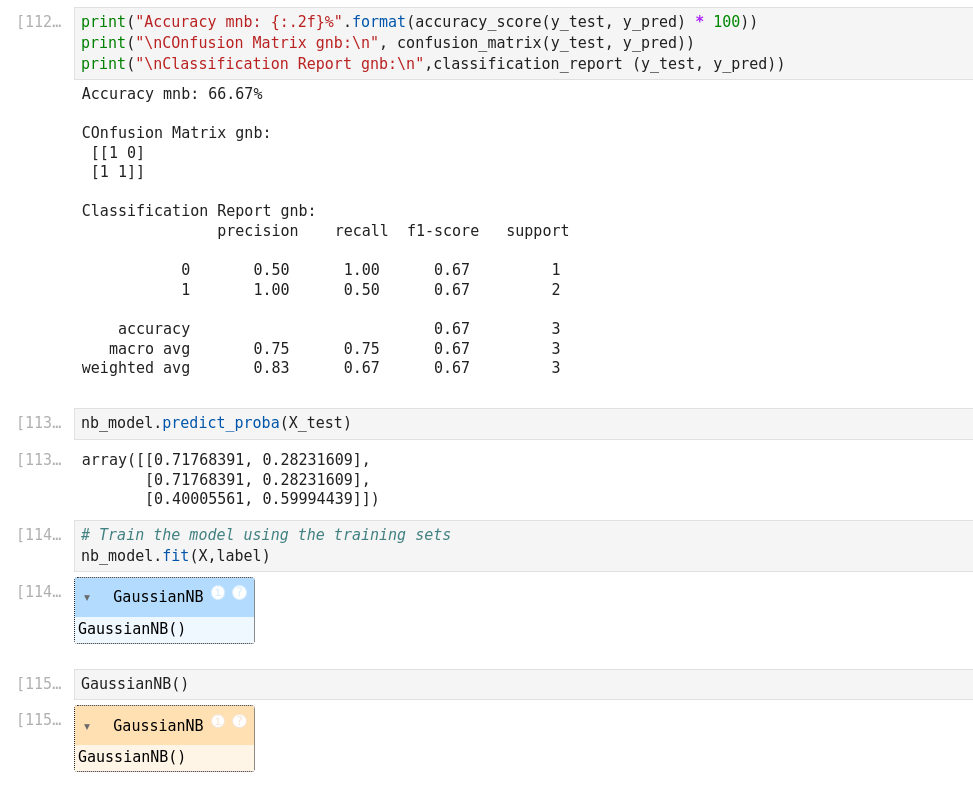Click the Classification Report gnb output heading
The width and height of the screenshot is (973, 785).
click(198, 211)
